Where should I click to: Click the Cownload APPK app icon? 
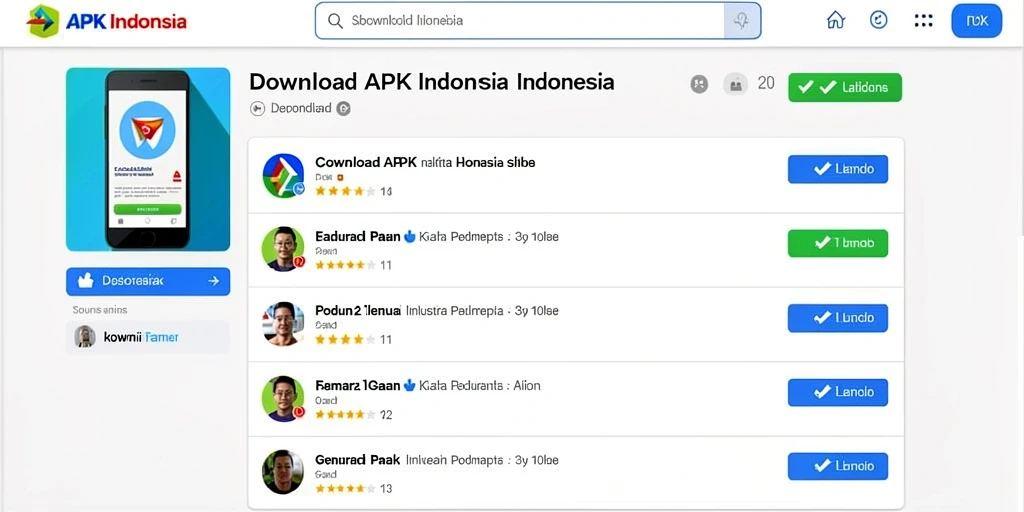283,176
